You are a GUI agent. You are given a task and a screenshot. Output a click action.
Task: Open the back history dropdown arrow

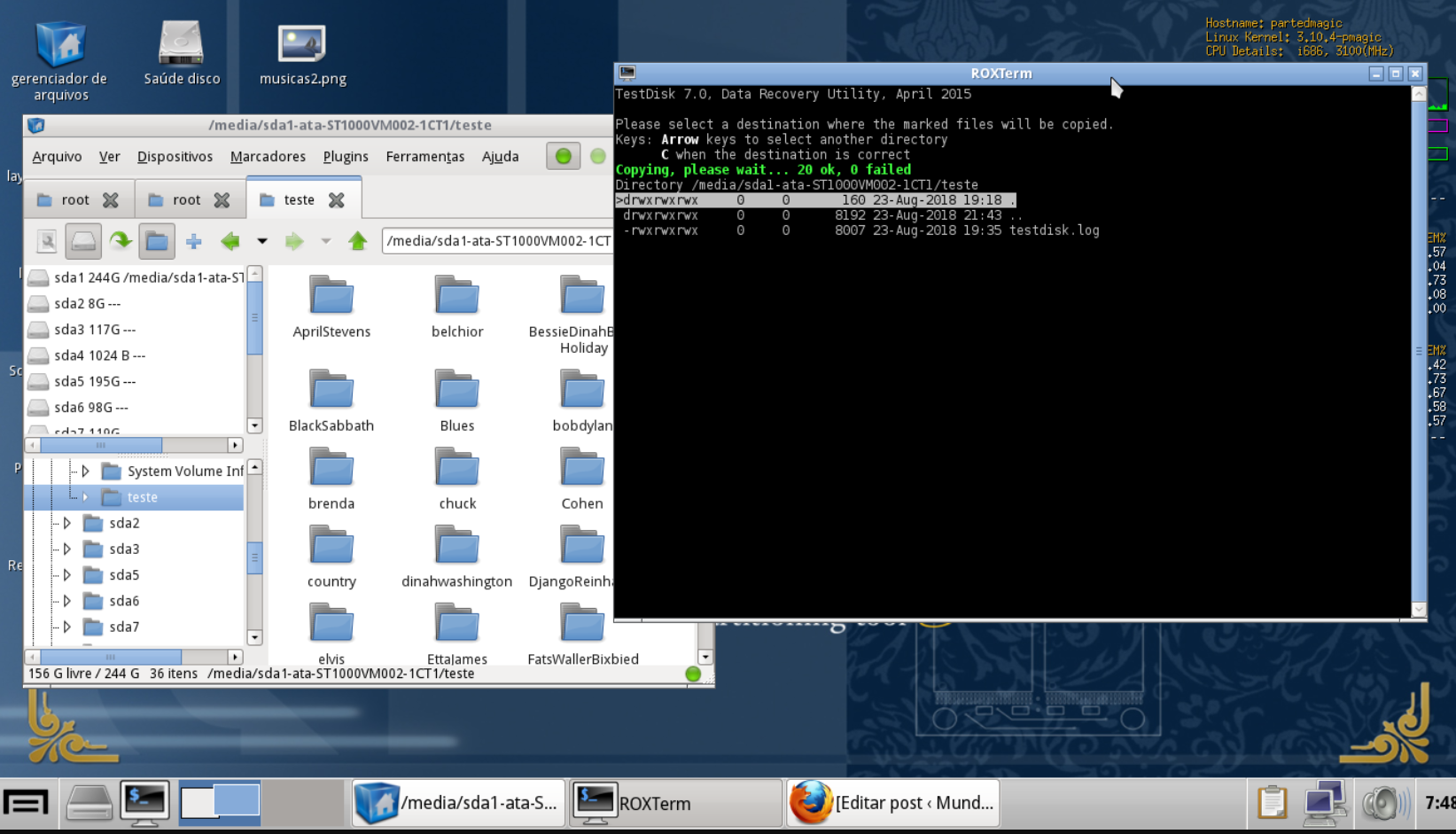point(262,241)
